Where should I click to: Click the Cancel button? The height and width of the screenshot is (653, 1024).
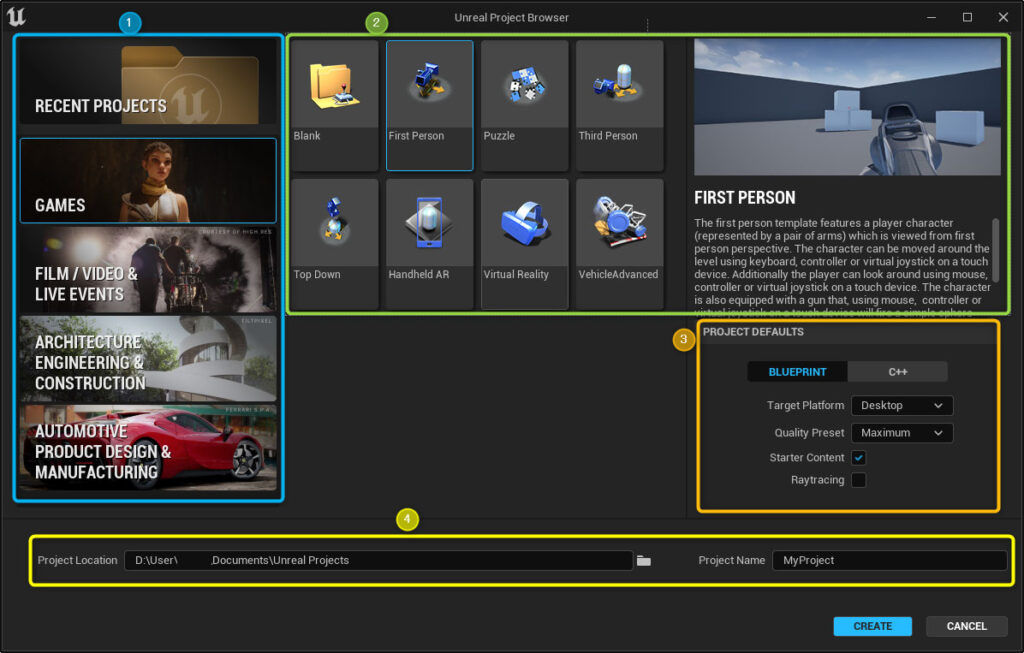tap(967, 626)
